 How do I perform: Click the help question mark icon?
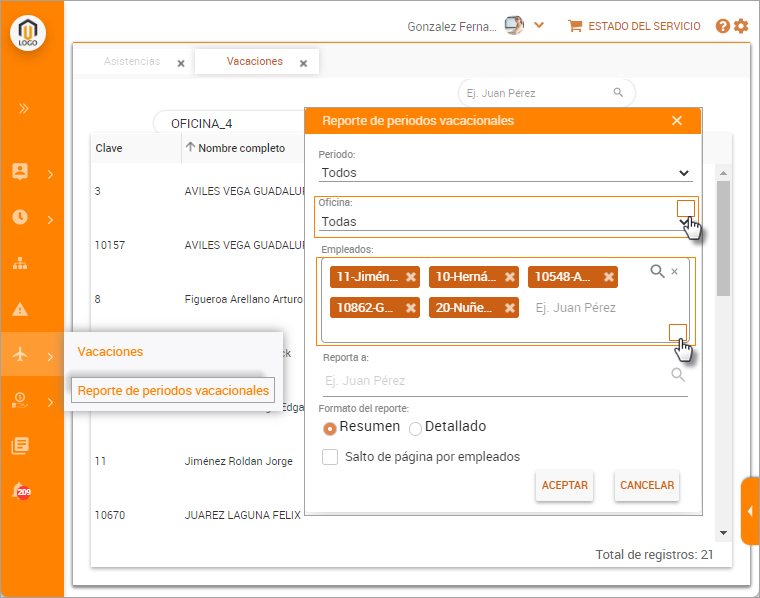click(723, 26)
